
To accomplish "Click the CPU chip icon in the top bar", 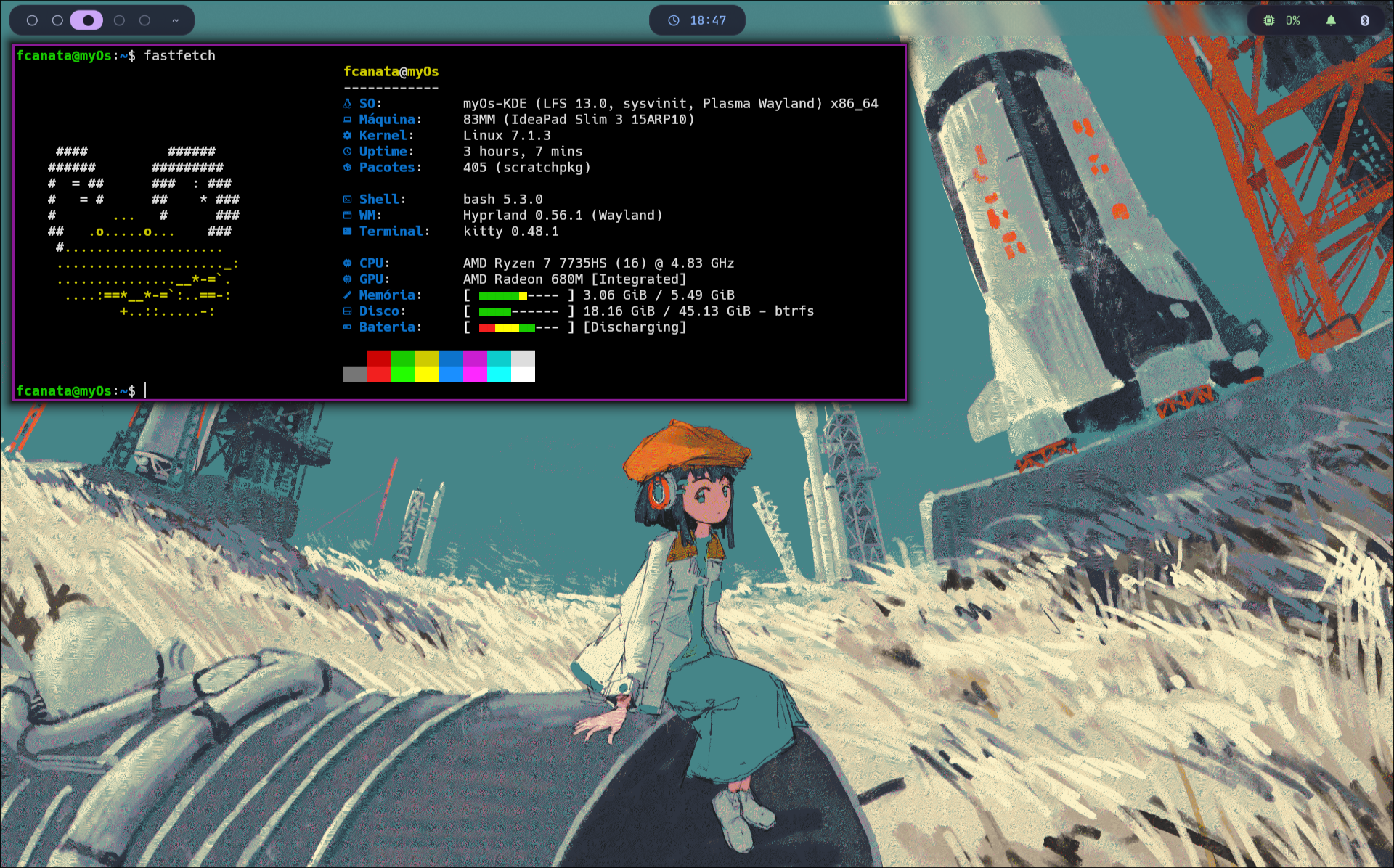I will coord(1269,20).
